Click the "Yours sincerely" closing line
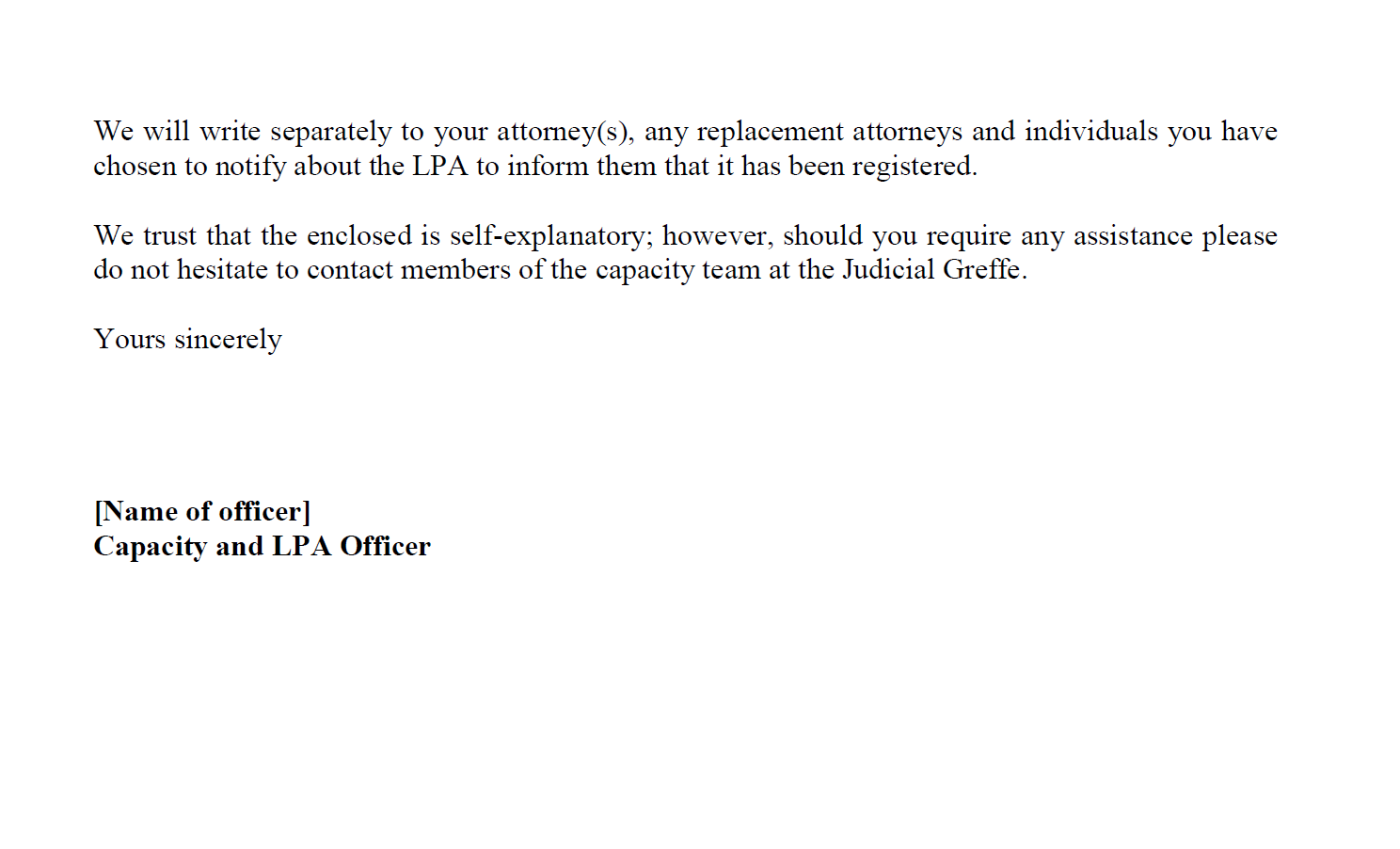This screenshot has width=1400, height=849. click(x=187, y=340)
